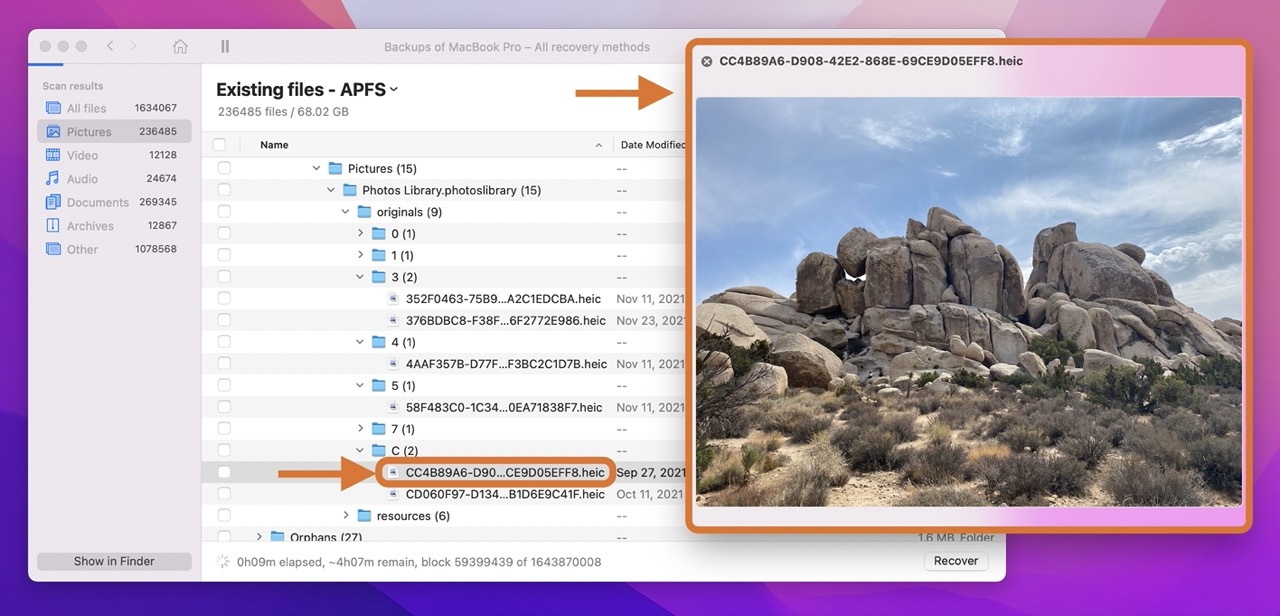
Task: Open Video scan results
Action: point(114,155)
